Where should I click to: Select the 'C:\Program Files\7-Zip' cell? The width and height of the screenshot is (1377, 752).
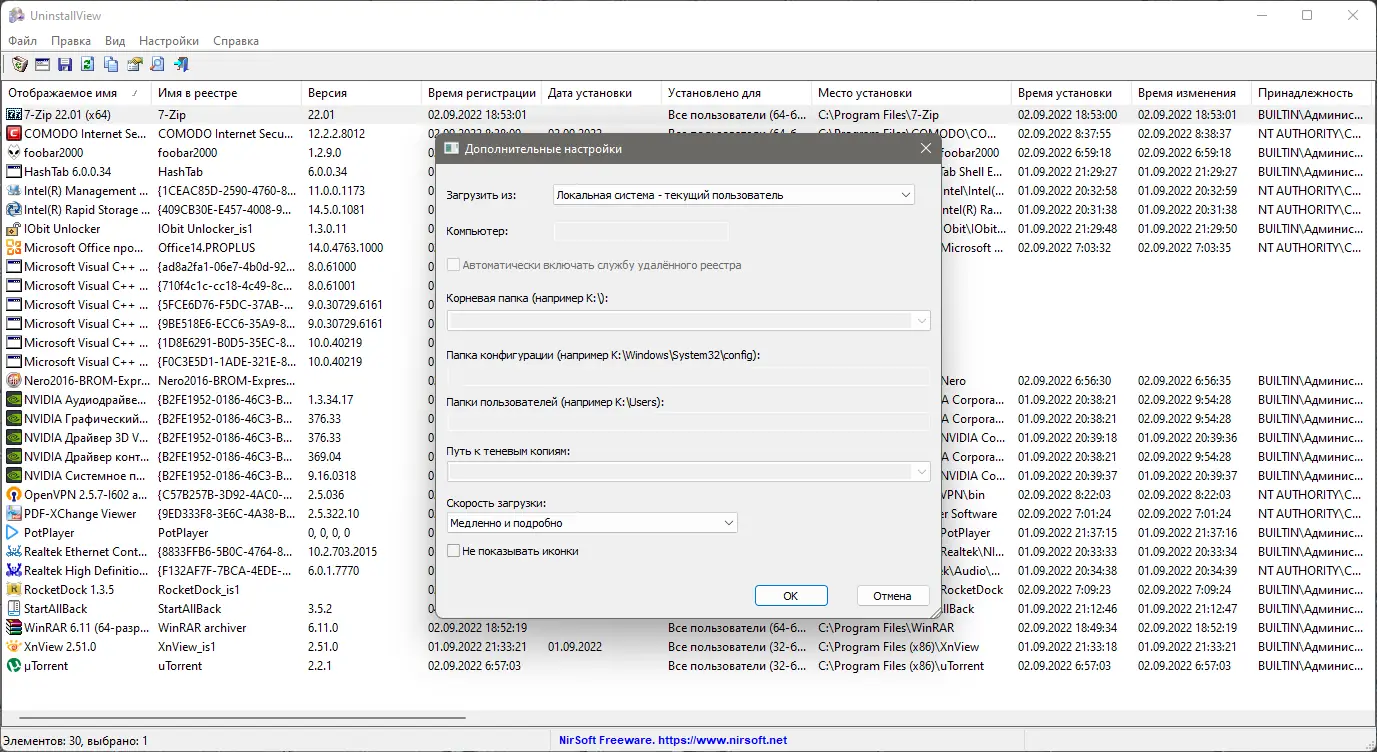[x=878, y=115]
